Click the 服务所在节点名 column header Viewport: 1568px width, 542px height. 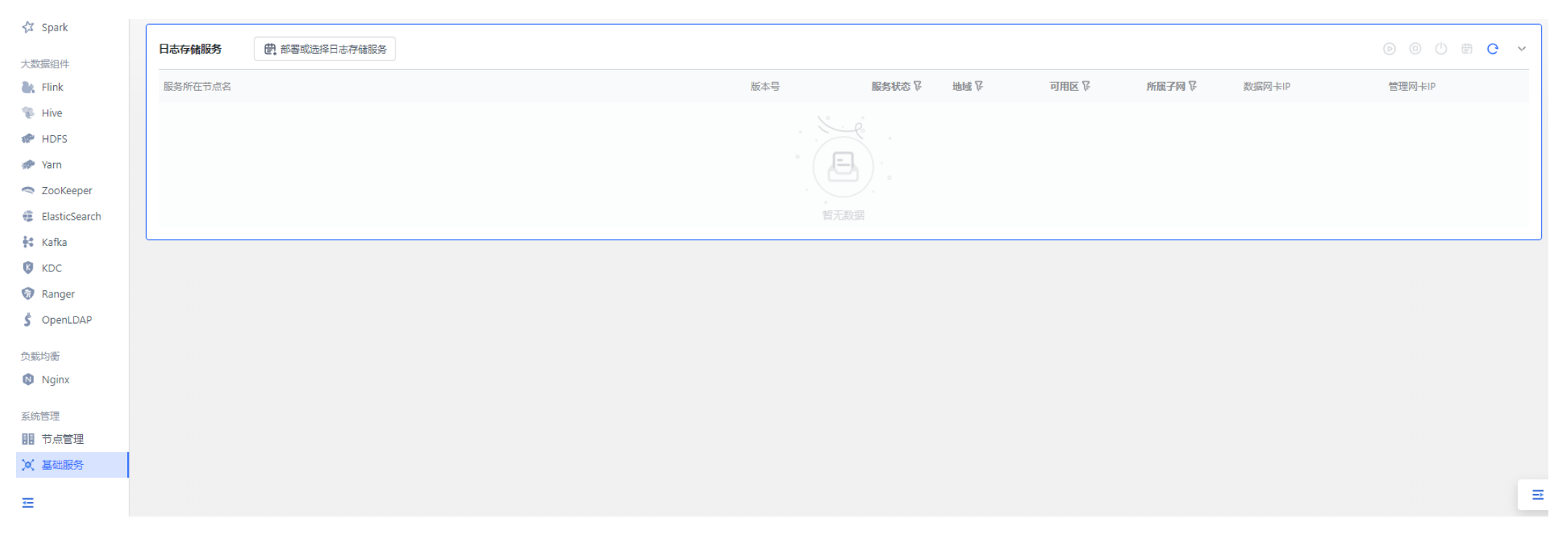click(197, 87)
